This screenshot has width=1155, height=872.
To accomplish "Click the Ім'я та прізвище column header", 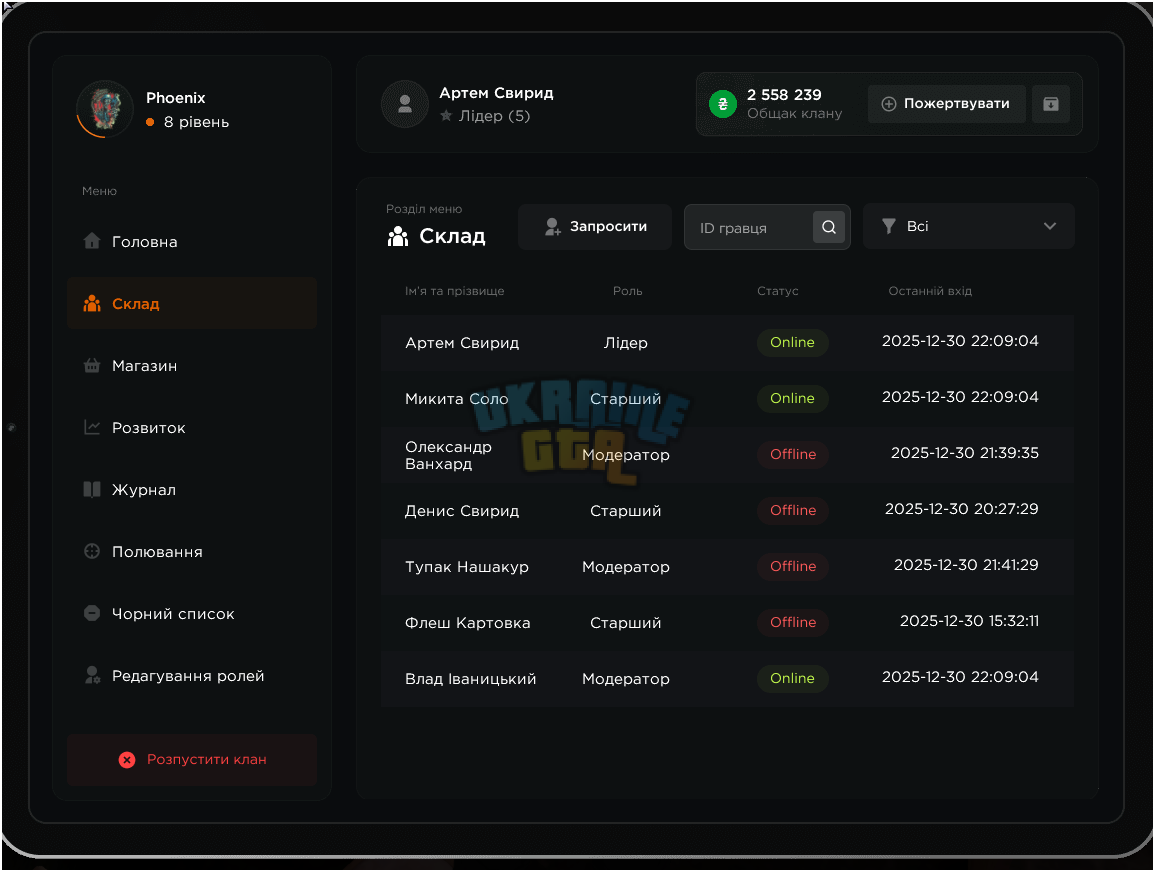I will click(x=454, y=291).
